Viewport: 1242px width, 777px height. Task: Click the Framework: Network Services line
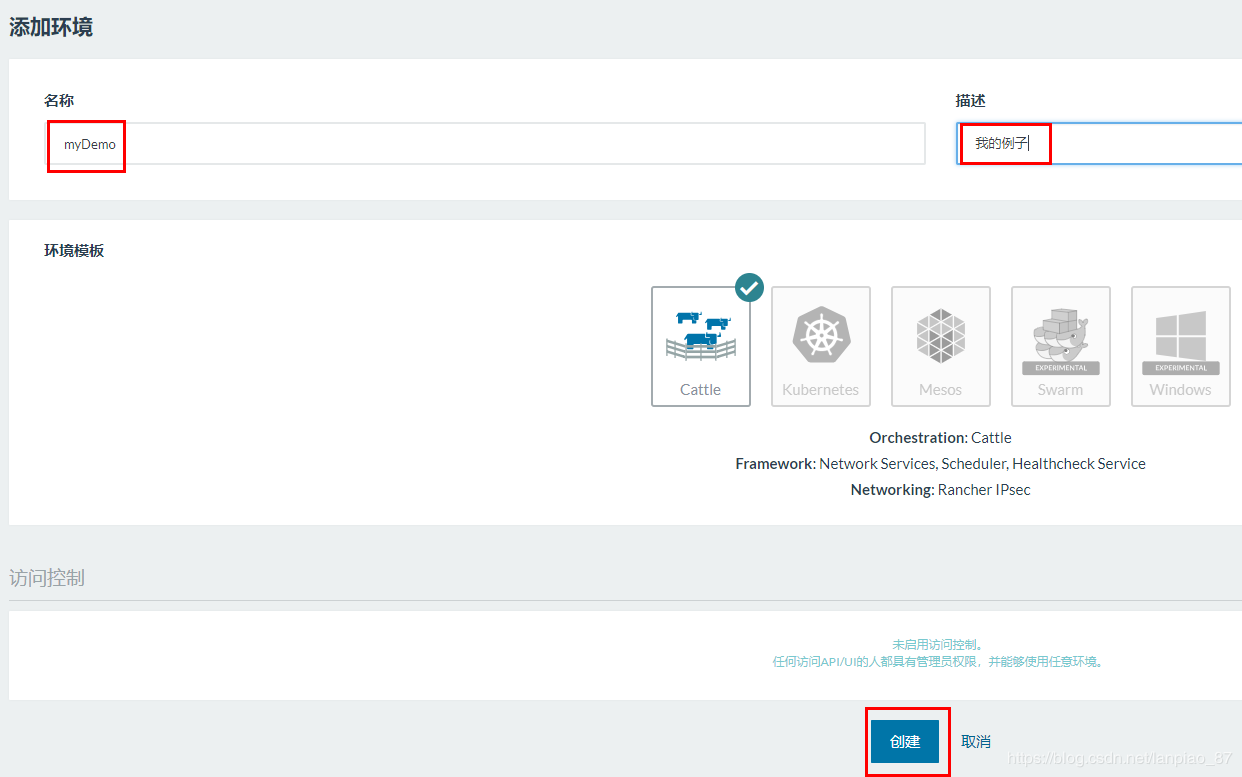coord(940,464)
